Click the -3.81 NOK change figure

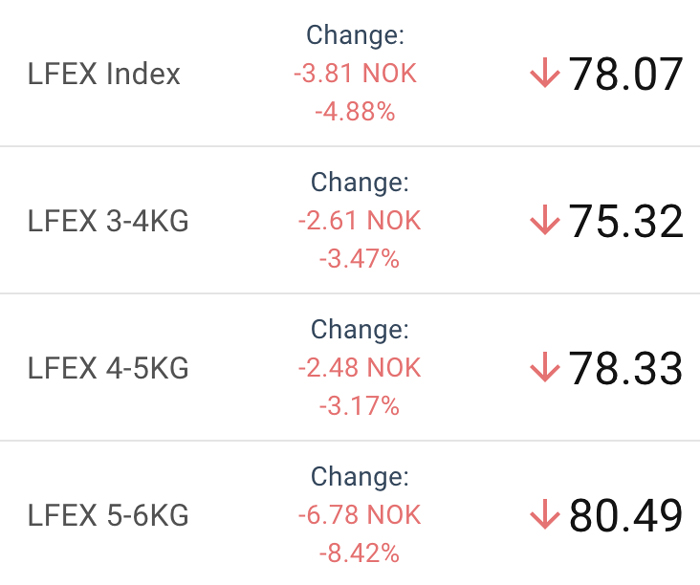[x=355, y=73]
